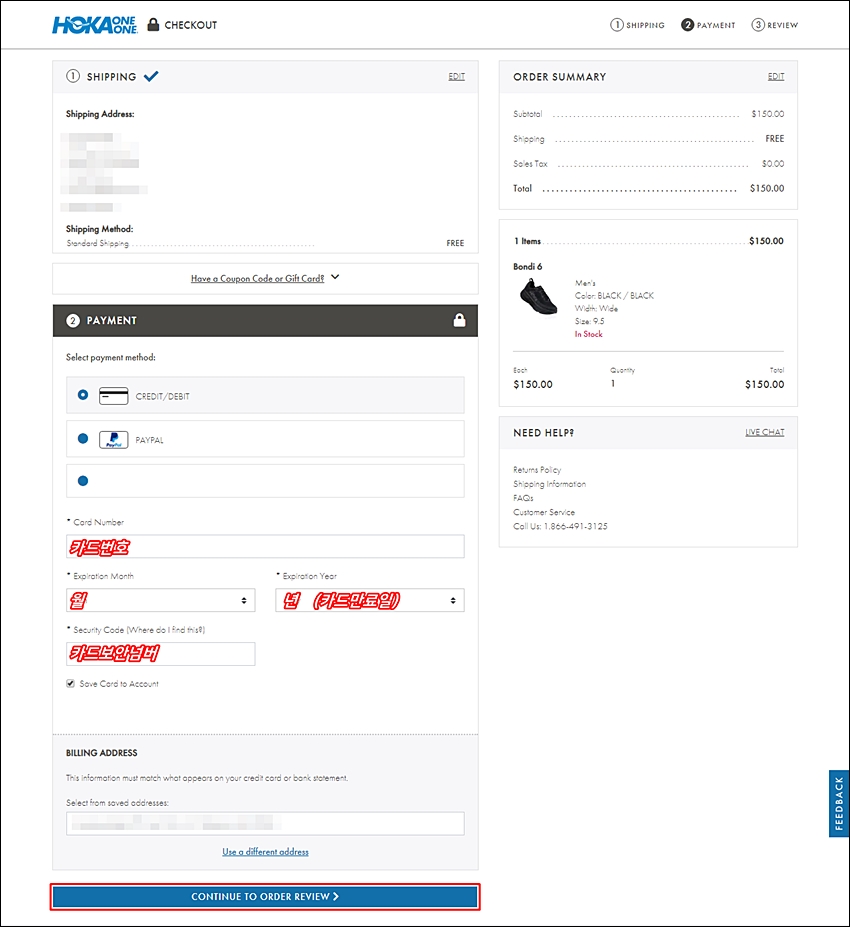The width and height of the screenshot is (850, 927).
Task: Expand the coupon code chevron
Action: (x=335, y=277)
